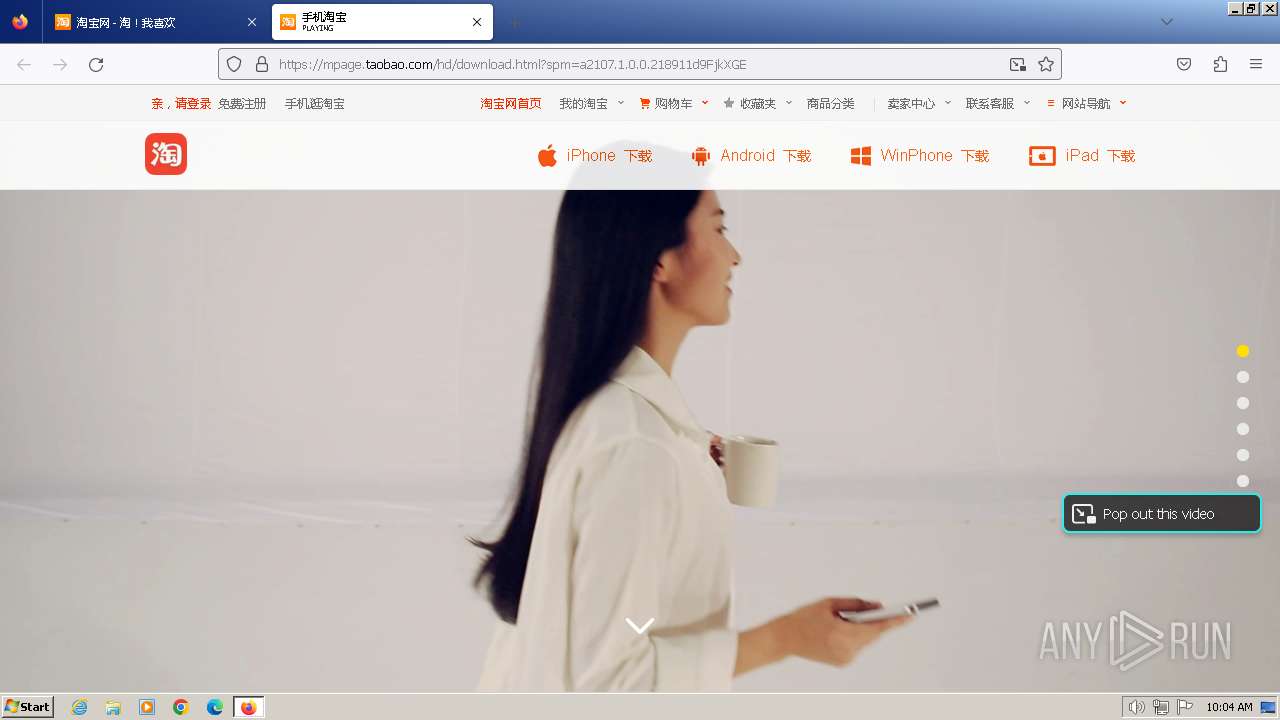This screenshot has height=720, width=1280.
Task: Click Firefox taskbar button
Action: point(248,707)
